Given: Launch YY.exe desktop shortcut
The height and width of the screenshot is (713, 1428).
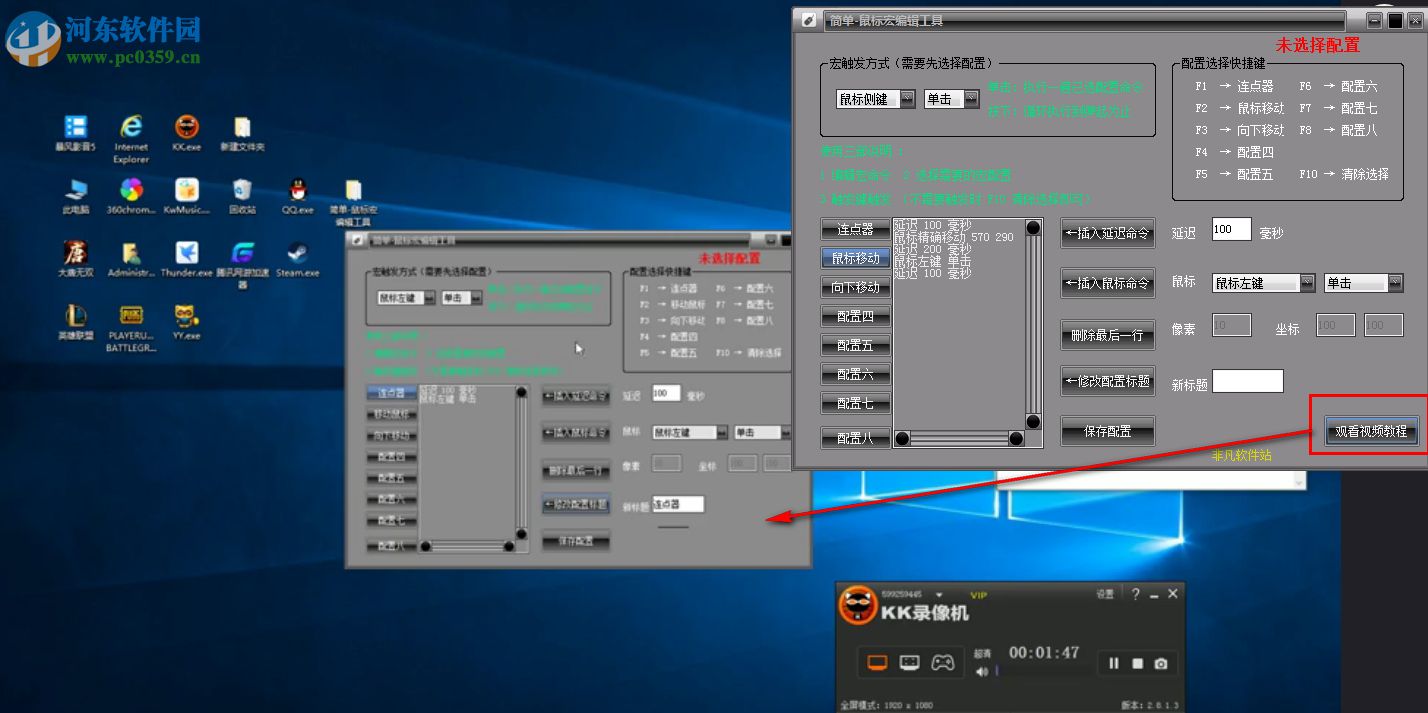Looking at the screenshot, I should coord(186,322).
